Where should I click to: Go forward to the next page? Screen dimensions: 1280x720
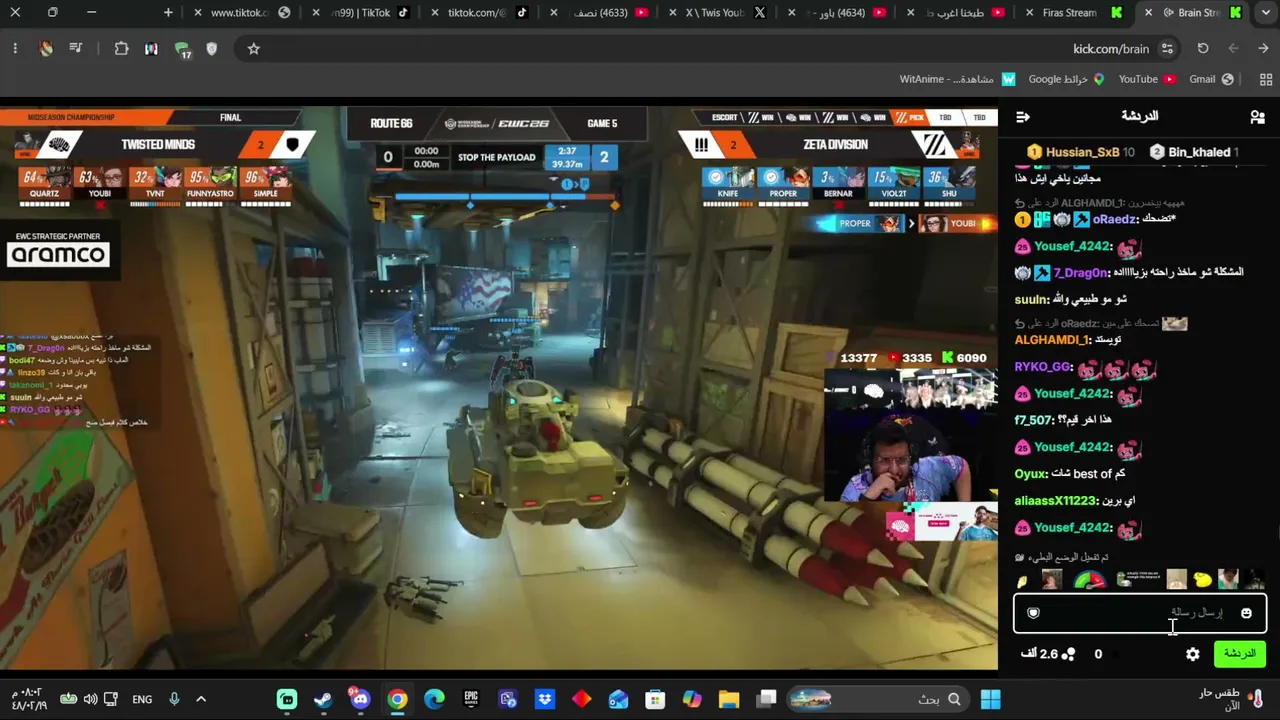(x=1233, y=49)
